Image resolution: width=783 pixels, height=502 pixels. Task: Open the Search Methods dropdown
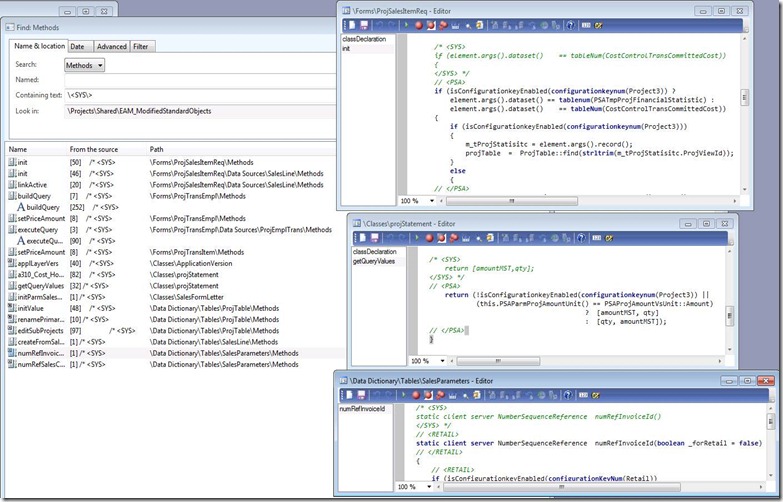(x=85, y=65)
